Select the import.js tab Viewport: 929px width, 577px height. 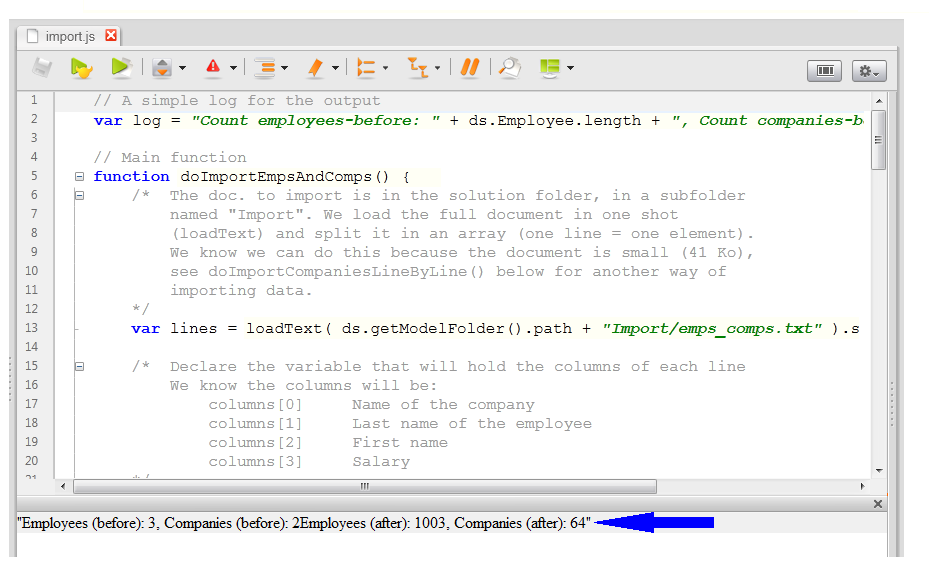point(69,36)
